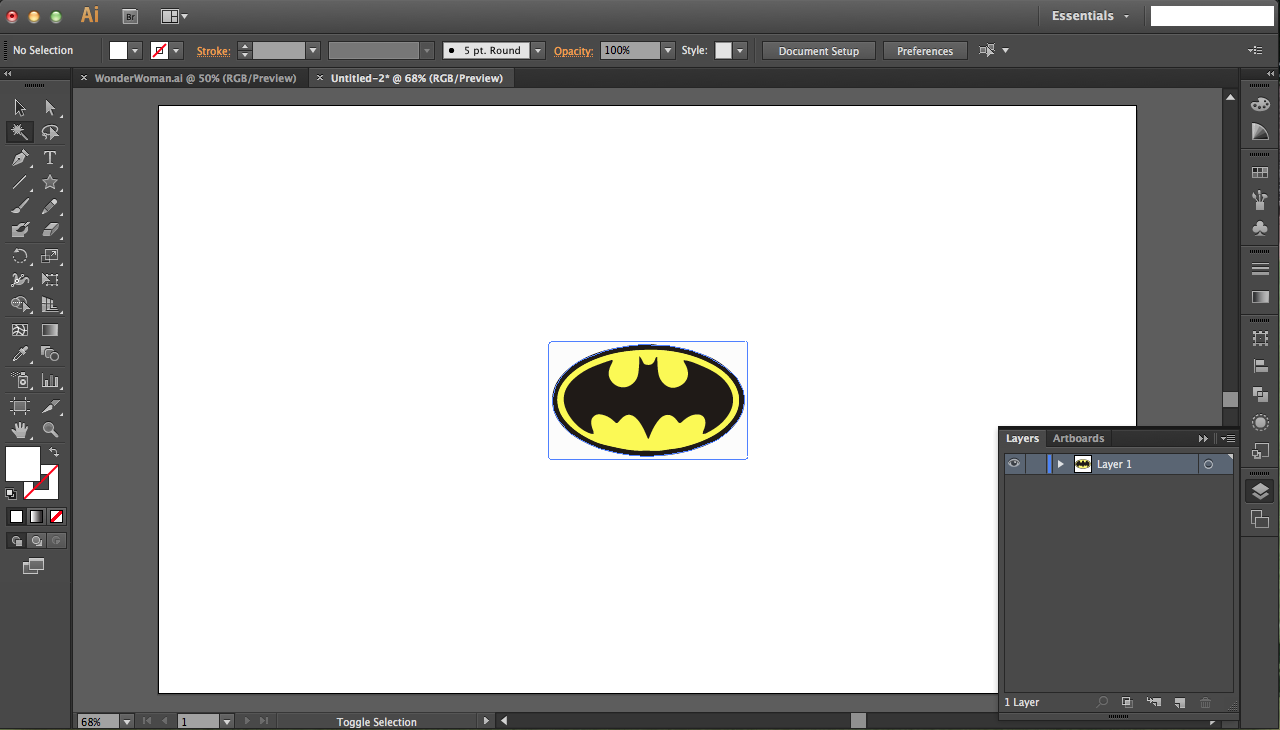Select the Selection tool (black arrow)
Screen dimensions: 1280x730
tap(20, 108)
